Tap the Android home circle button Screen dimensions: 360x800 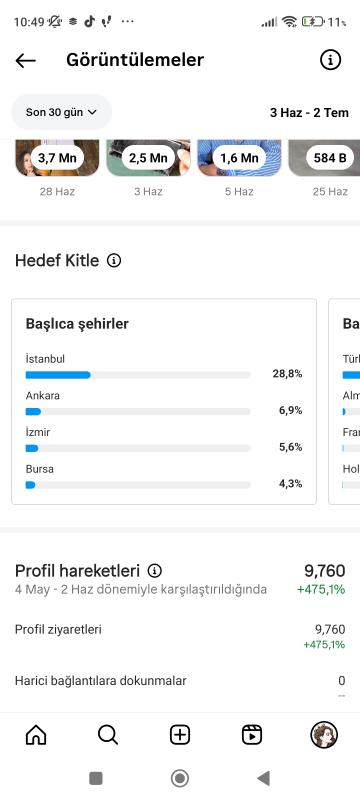click(x=179, y=778)
